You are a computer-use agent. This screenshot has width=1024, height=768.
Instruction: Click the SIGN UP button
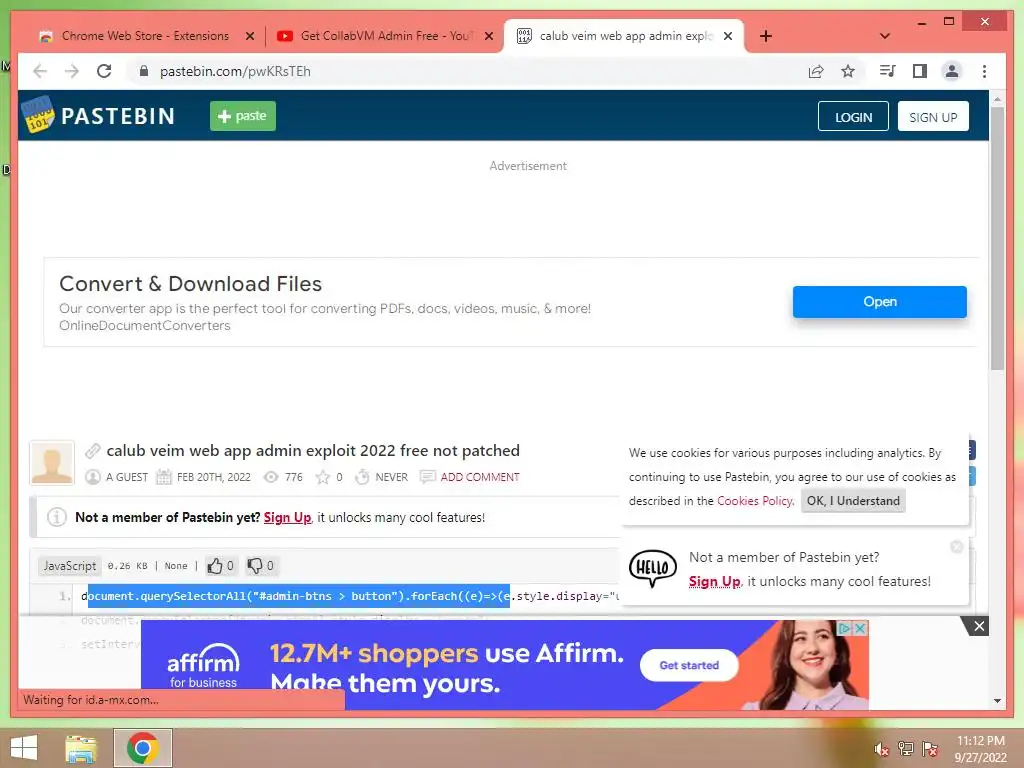pyautogui.click(x=933, y=116)
